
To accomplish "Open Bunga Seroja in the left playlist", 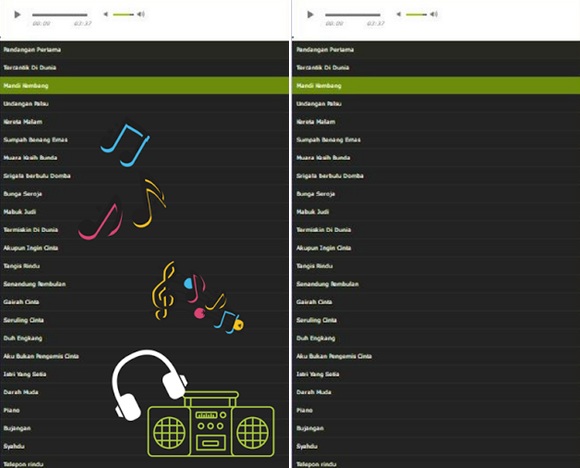I will tap(144, 194).
